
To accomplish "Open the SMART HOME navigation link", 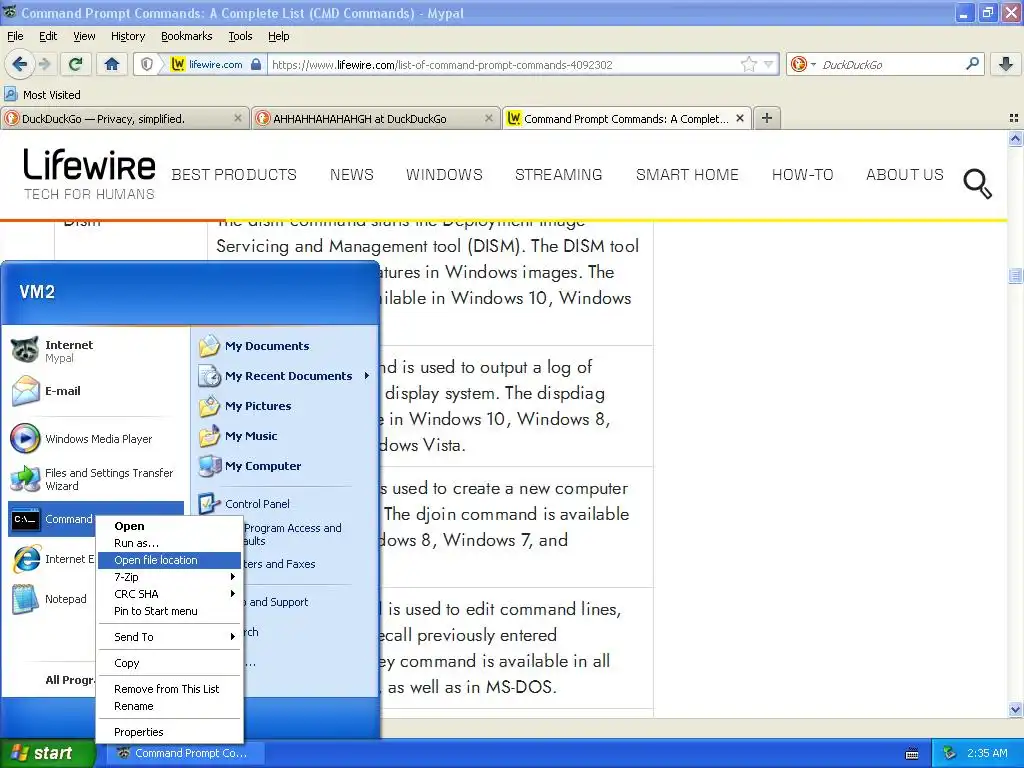I will 687,174.
